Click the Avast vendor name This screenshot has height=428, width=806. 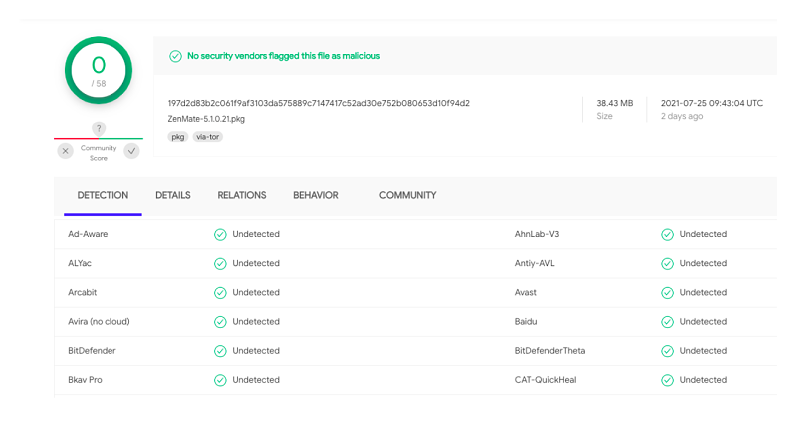pos(525,292)
